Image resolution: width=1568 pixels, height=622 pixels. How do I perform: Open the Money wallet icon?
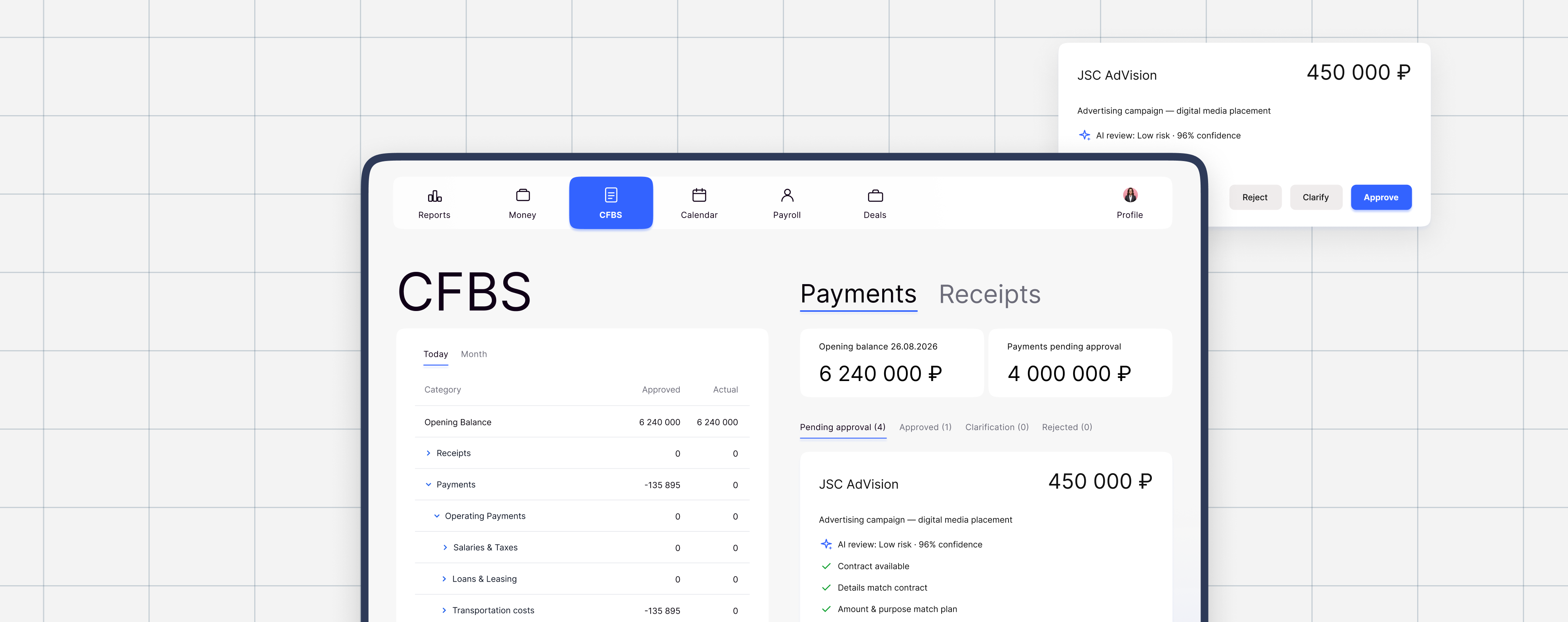click(x=522, y=195)
